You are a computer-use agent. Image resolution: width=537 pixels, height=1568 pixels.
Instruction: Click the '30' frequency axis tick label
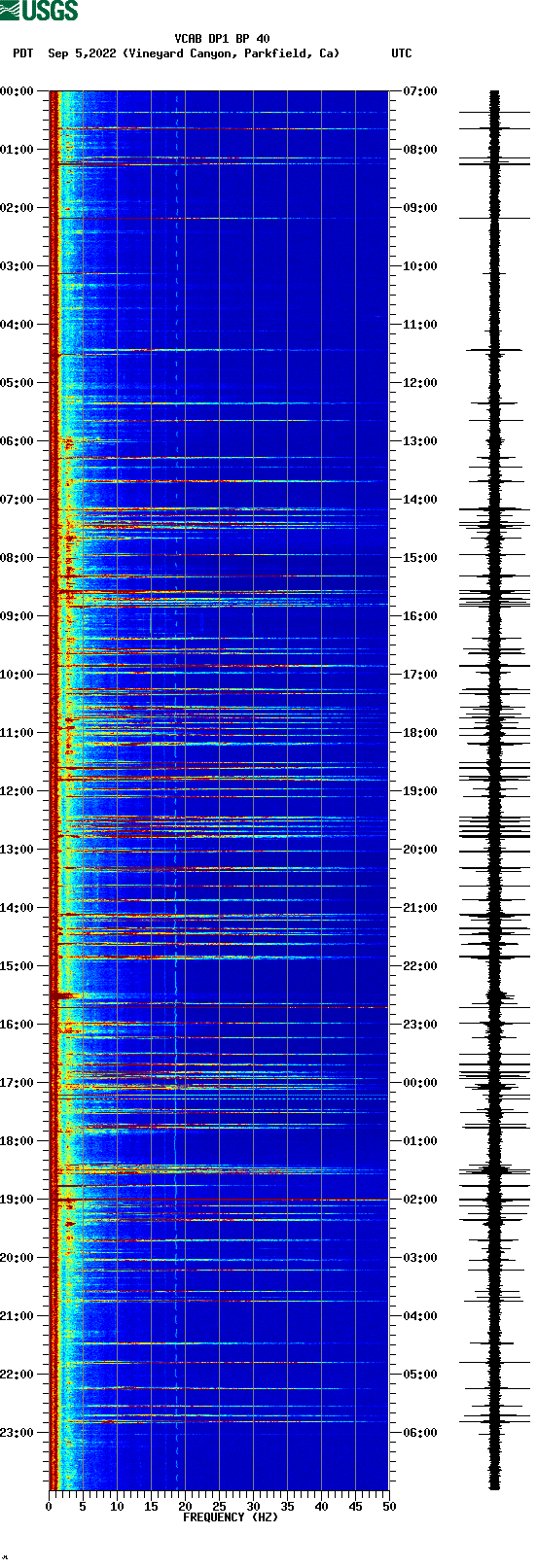[x=253, y=1507]
